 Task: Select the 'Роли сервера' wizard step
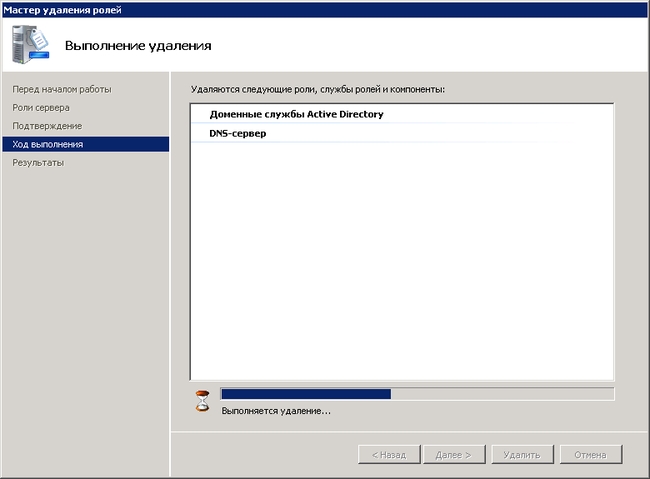[41, 107]
